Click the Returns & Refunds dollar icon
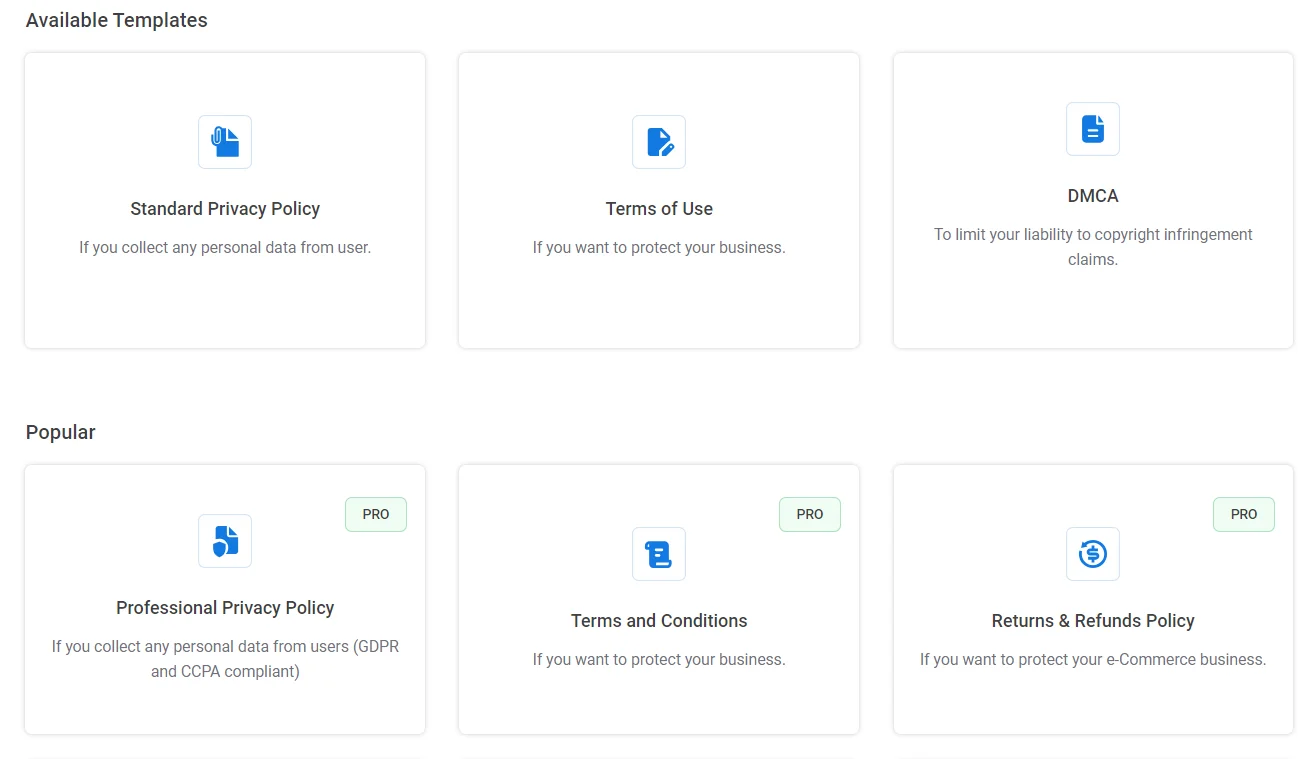Screen dimensions: 1315x759 (x=1092, y=553)
